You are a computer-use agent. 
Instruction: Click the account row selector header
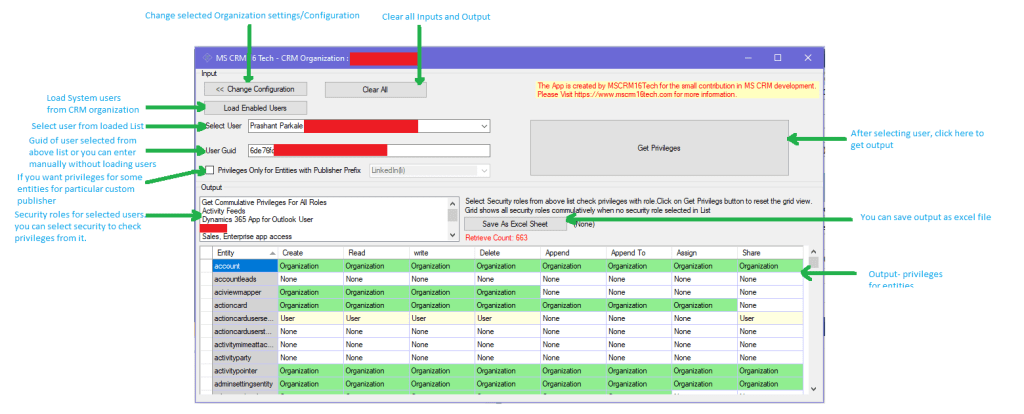(x=206, y=266)
